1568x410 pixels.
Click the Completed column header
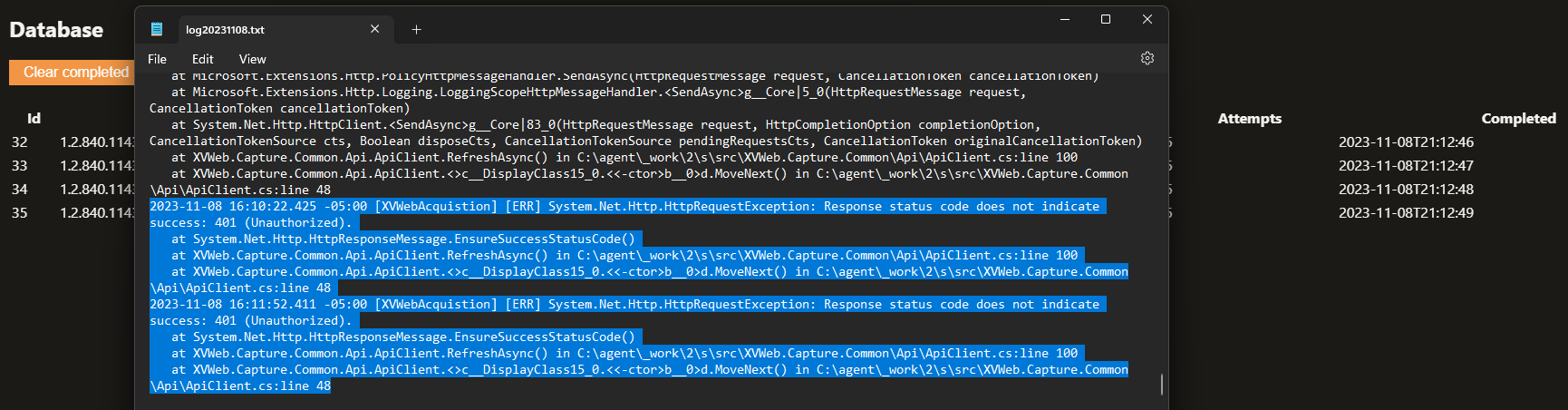1518,118
